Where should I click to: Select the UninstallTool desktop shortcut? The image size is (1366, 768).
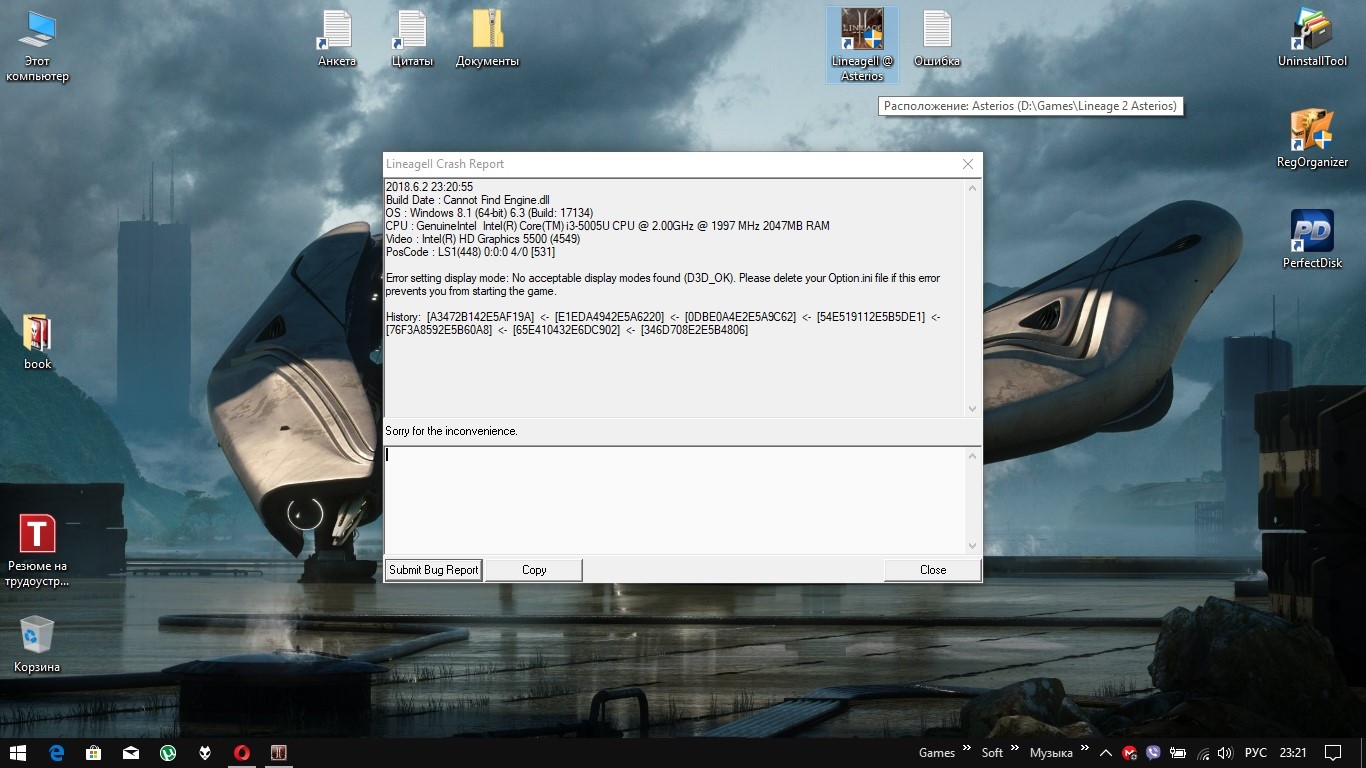click(x=1312, y=39)
